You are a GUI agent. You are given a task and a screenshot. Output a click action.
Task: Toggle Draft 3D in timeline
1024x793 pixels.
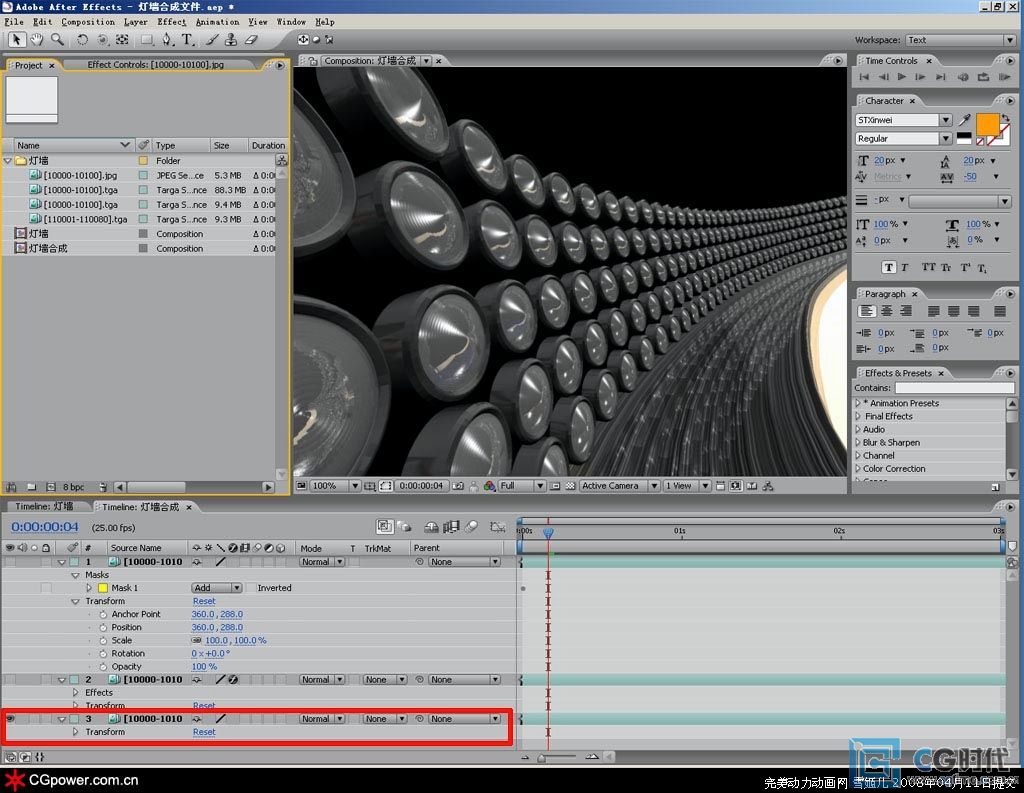(x=404, y=526)
